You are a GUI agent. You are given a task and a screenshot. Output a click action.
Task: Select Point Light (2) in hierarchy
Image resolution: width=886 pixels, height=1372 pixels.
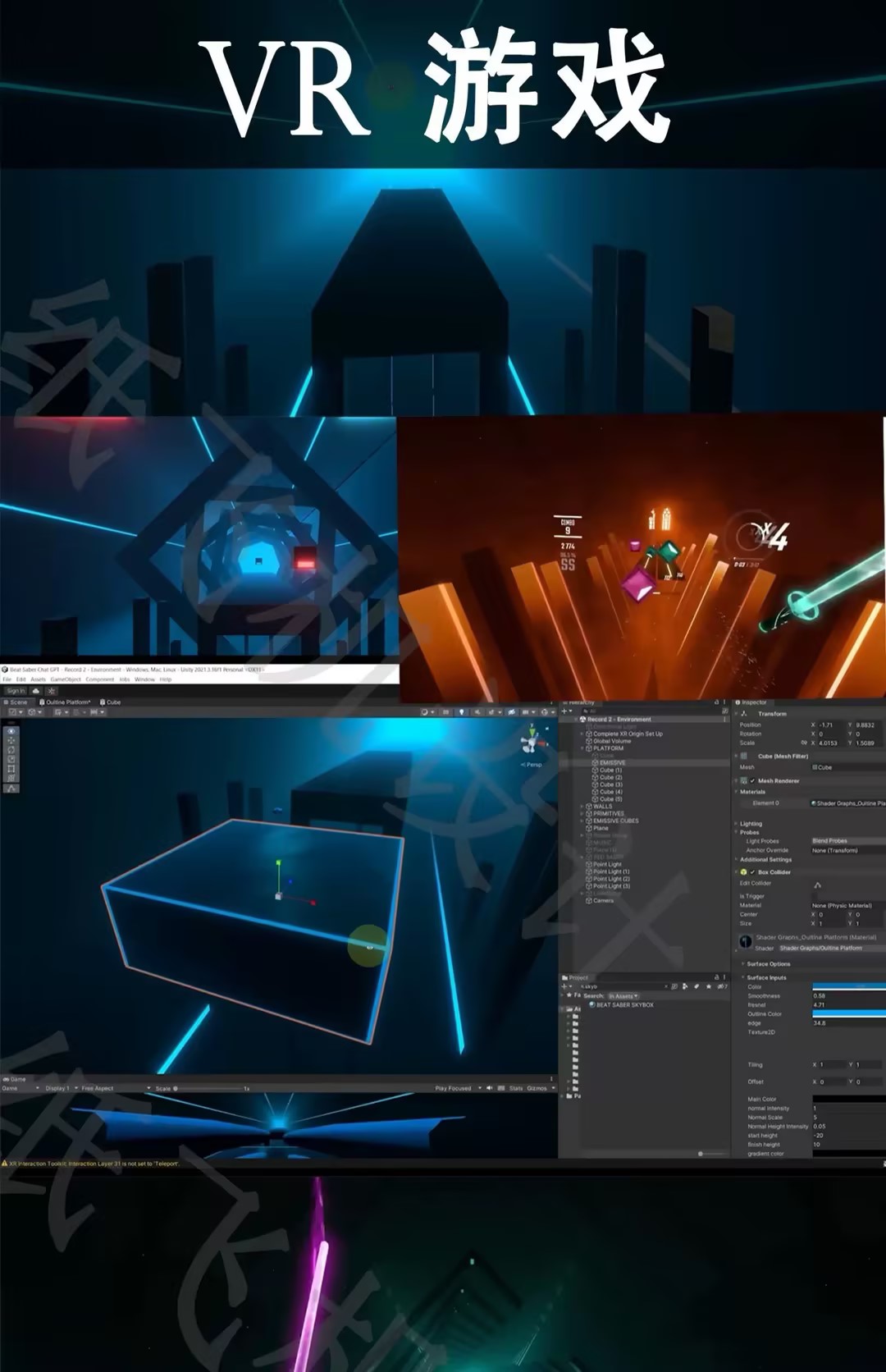pyautogui.click(x=608, y=879)
